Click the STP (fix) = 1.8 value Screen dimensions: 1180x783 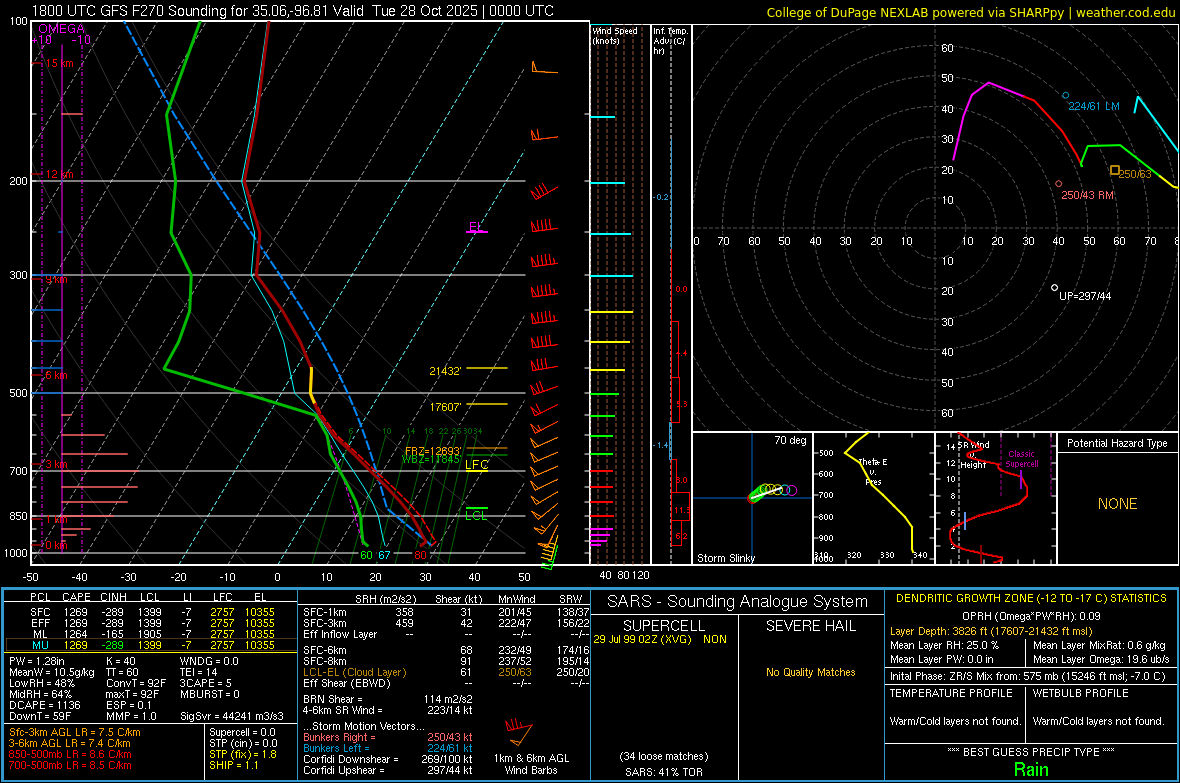(x=243, y=754)
